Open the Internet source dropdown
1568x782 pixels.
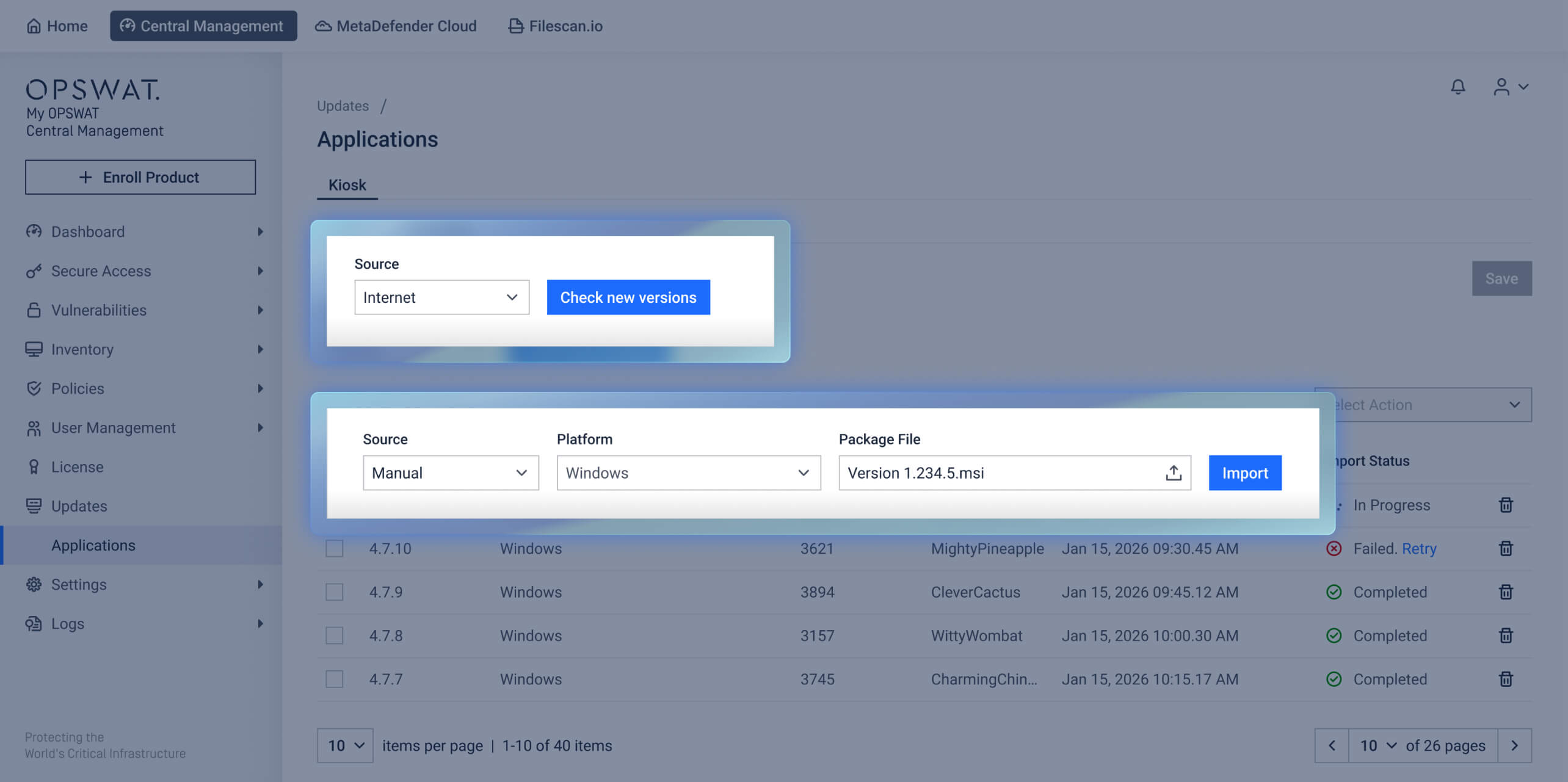click(x=441, y=297)
